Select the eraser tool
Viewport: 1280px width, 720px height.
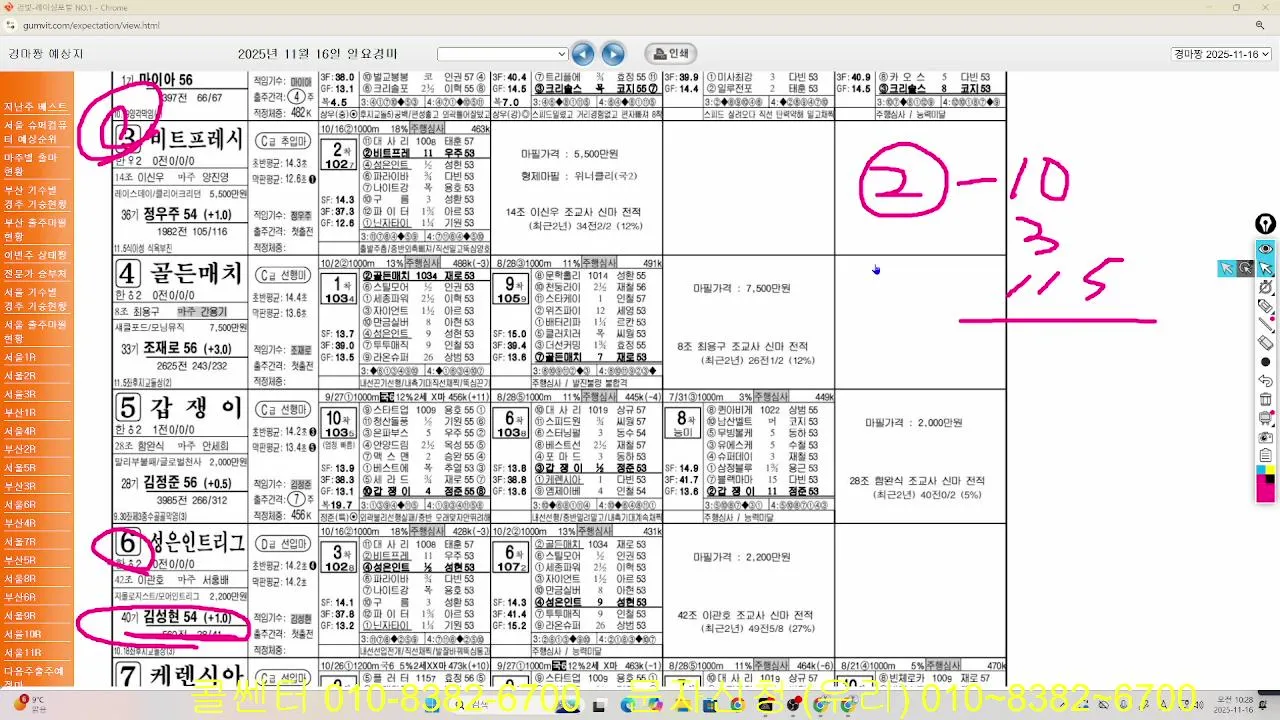[x=1266, y=343]
